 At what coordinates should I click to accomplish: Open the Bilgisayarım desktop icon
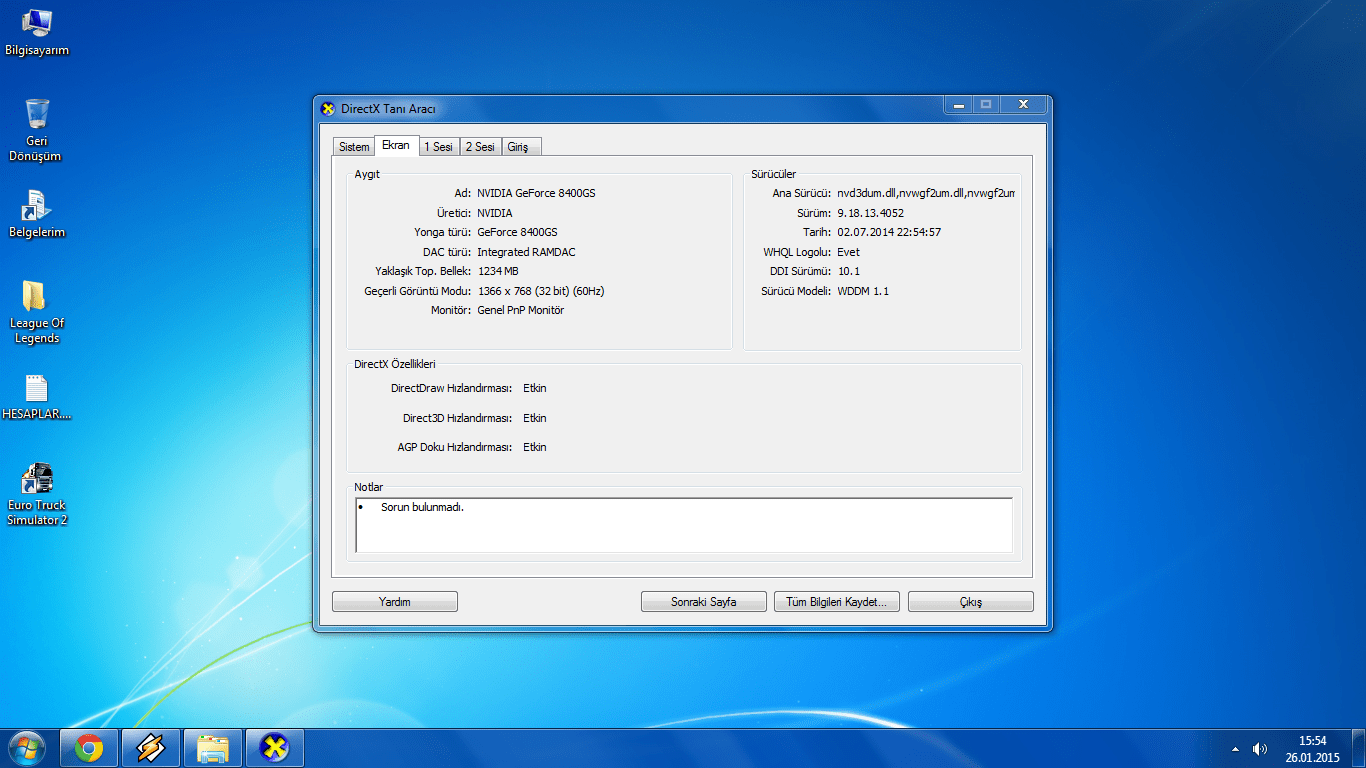[37, 32]
